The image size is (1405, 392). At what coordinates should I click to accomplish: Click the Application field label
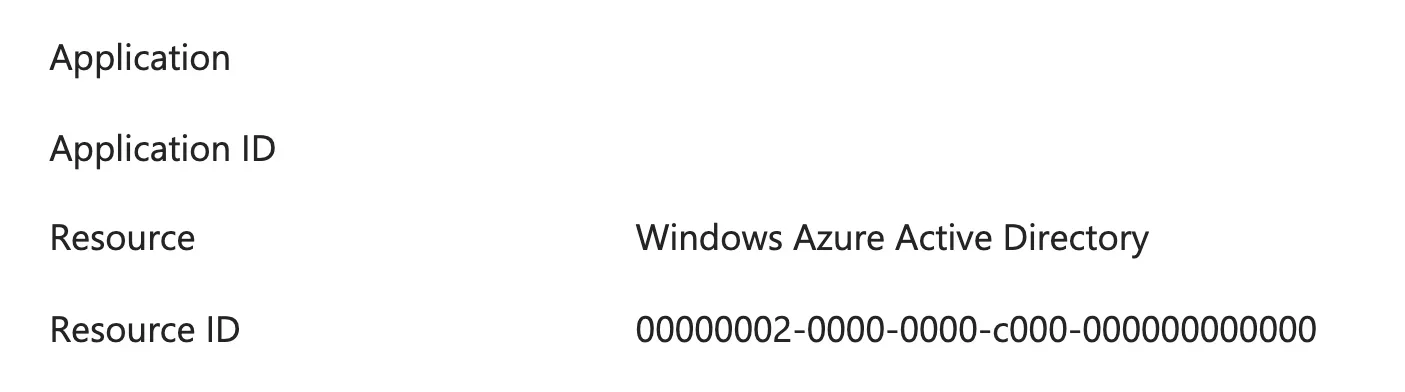(140, 59)
